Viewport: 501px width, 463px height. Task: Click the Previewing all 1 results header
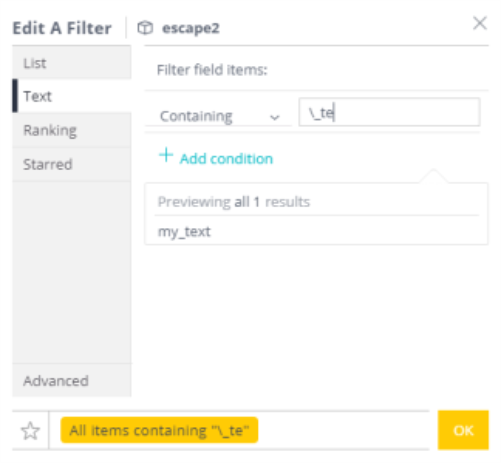pos(234,202)
